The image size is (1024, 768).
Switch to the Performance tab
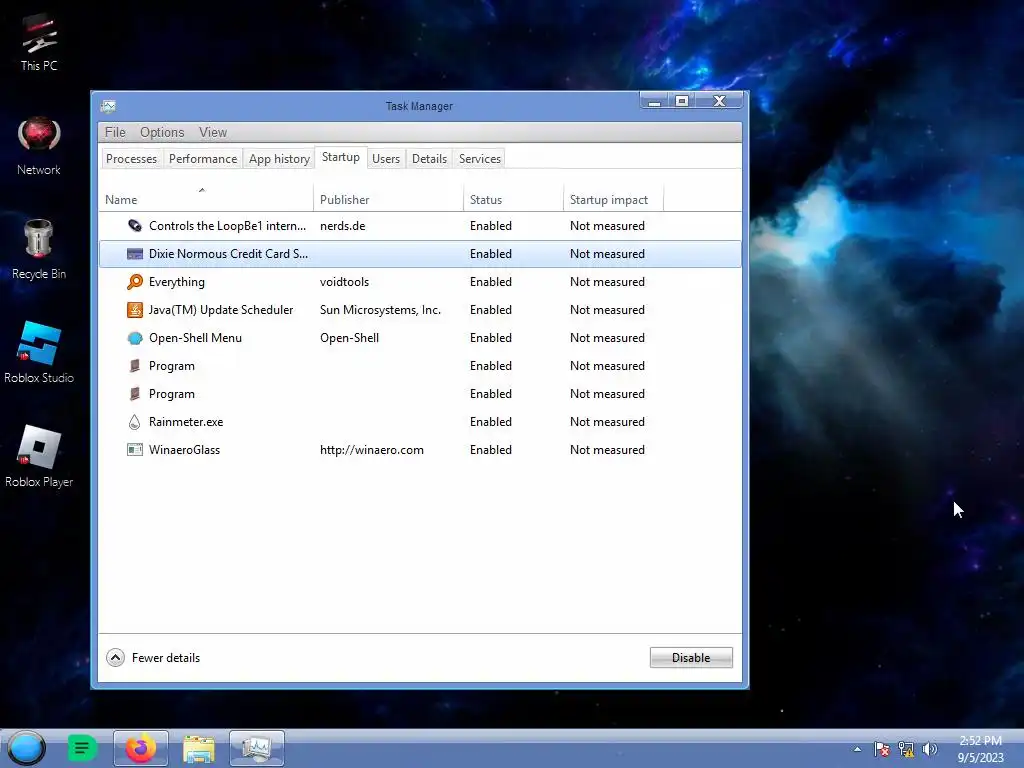(x=202, y=159)
